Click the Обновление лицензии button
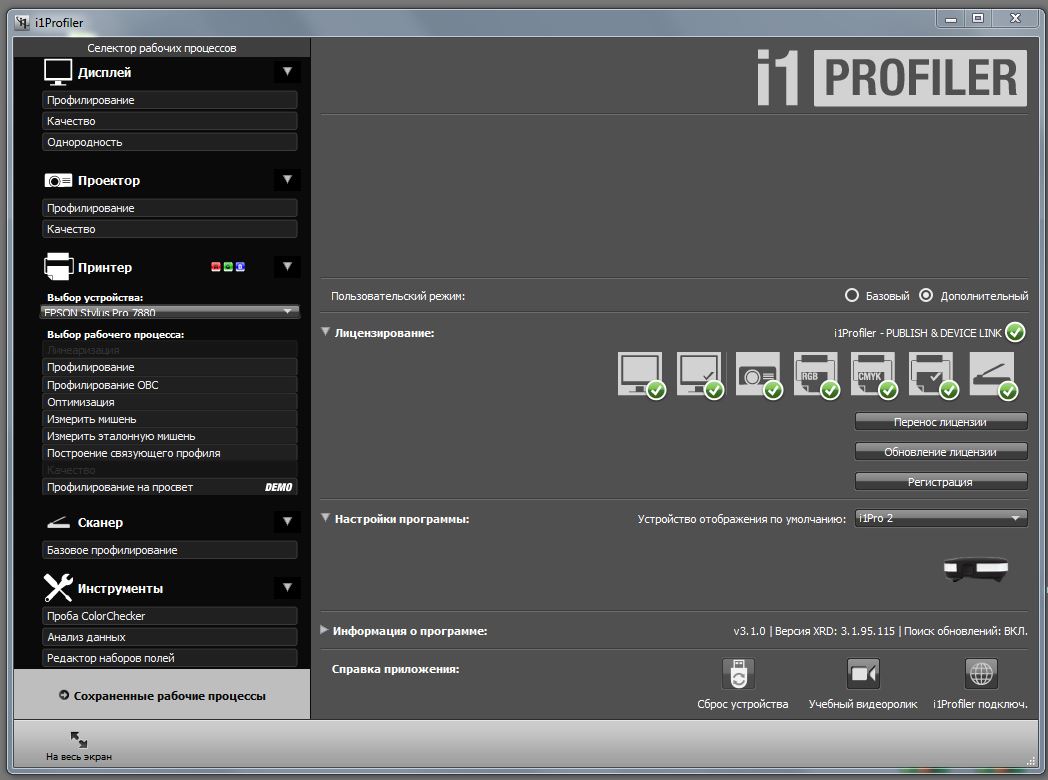 point(941,452)
